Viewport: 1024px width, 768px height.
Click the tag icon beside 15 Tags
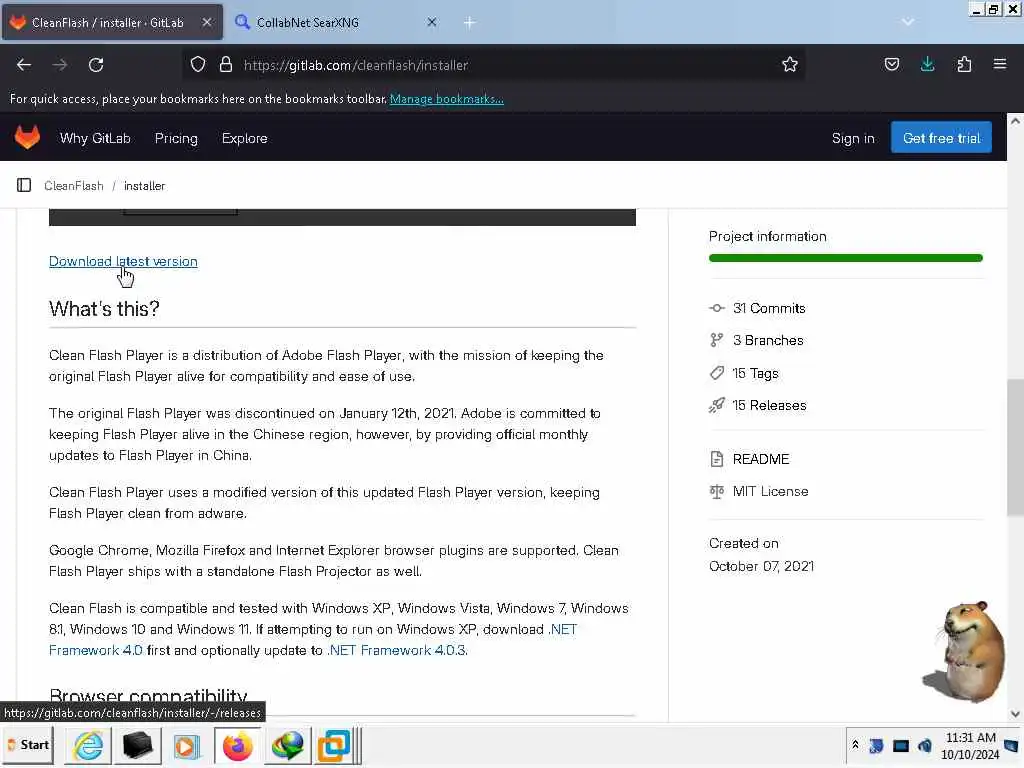coord(716,373)
